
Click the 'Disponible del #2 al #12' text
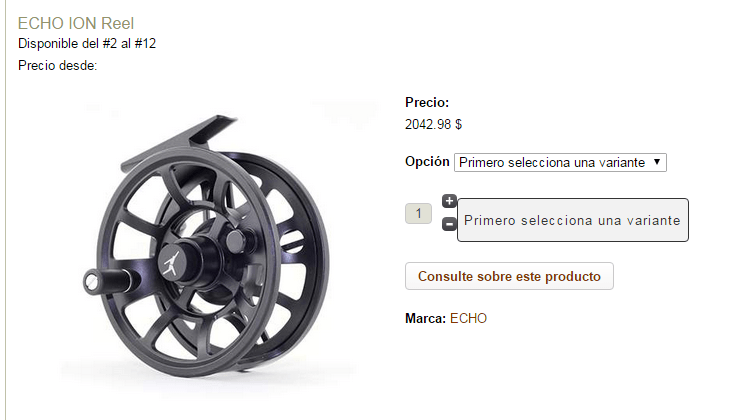[87, 43]
